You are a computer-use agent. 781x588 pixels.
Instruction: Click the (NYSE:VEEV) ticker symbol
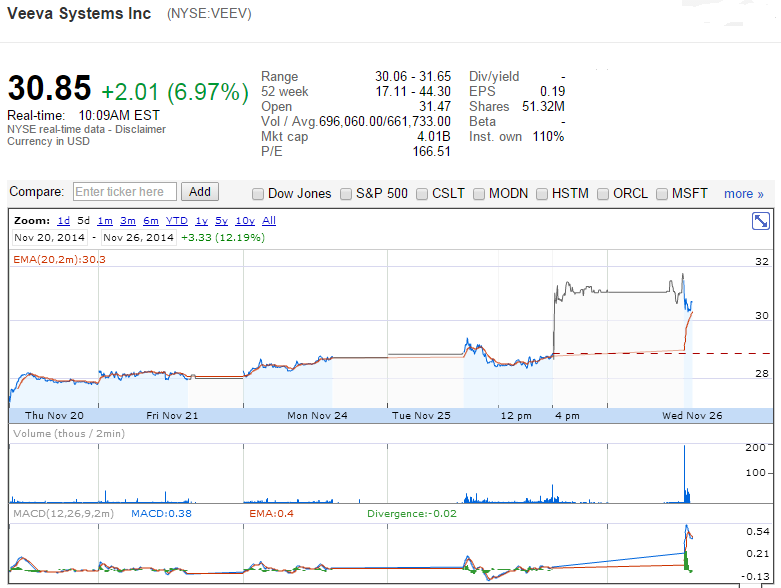pyautogui.click(x=209, y=13)
